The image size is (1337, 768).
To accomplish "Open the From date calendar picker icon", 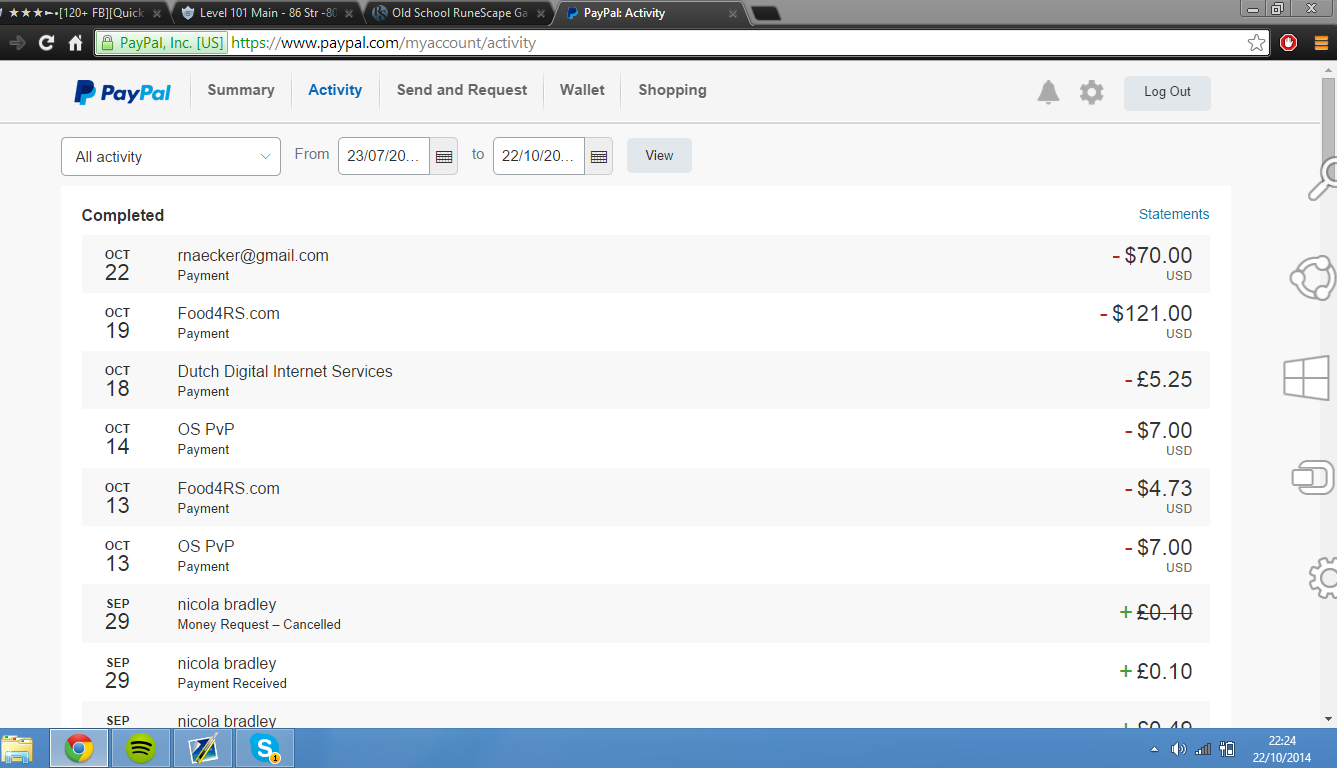I will coord(444,157).
